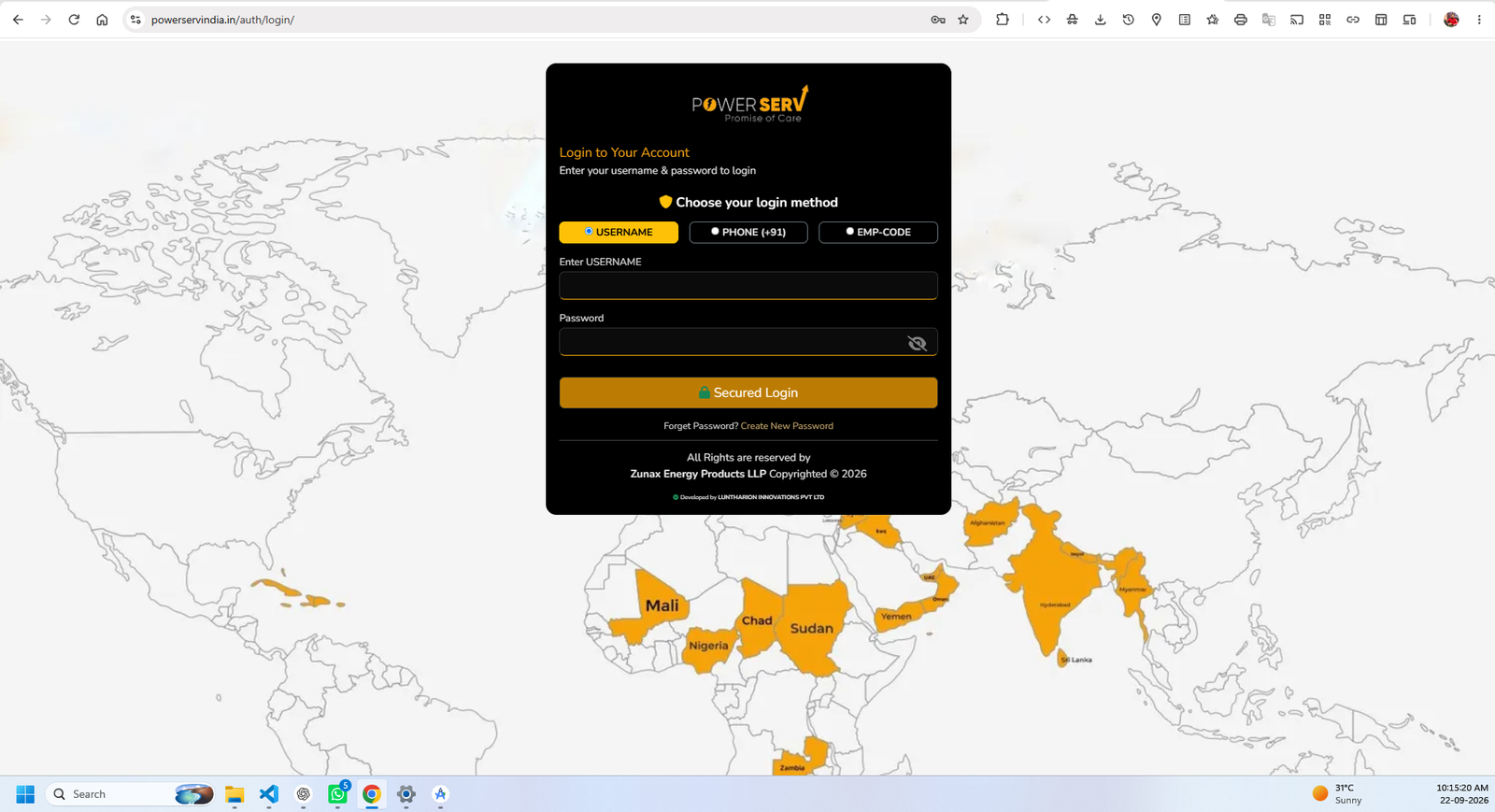
Task: Open the side panel layout icon
Action: point(1381,20)
